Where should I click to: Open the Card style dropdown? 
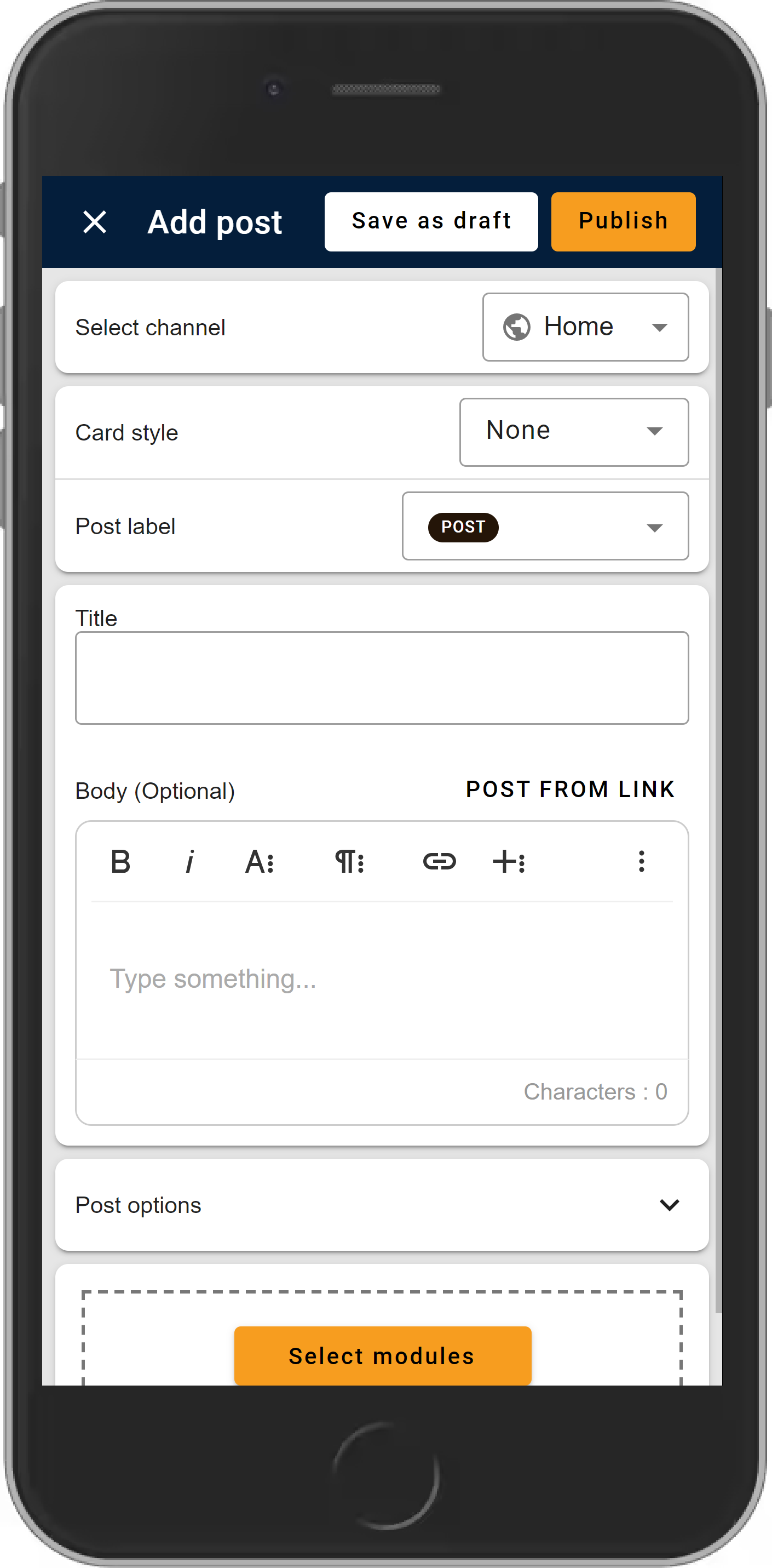(574, 431)
